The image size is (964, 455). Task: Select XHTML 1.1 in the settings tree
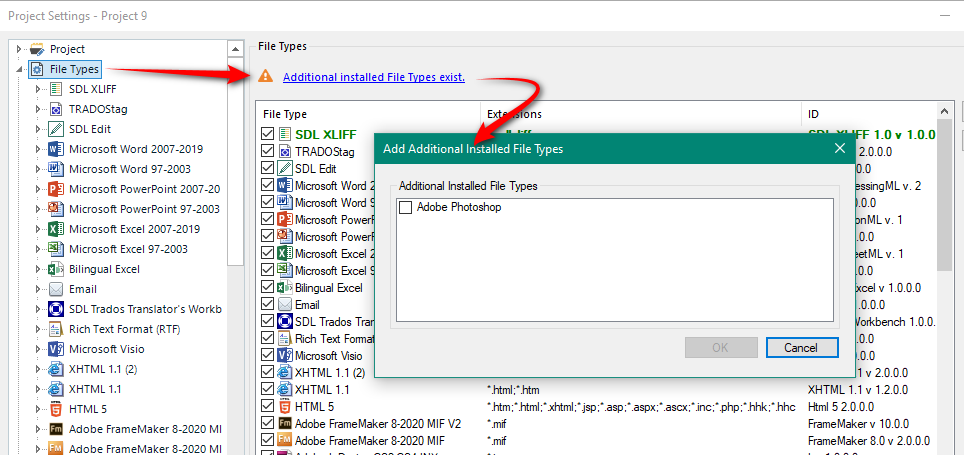coord(95,389)
